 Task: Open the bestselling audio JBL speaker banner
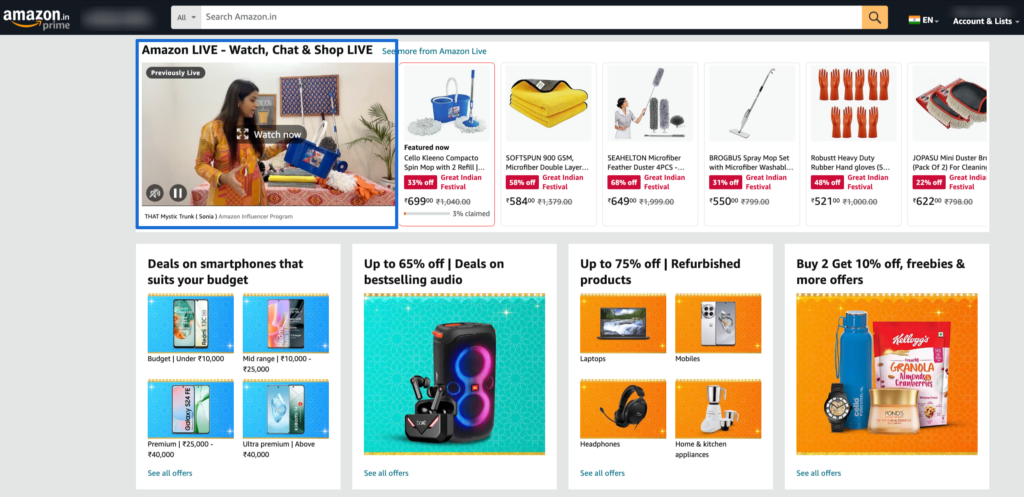[x=455, y=374]
